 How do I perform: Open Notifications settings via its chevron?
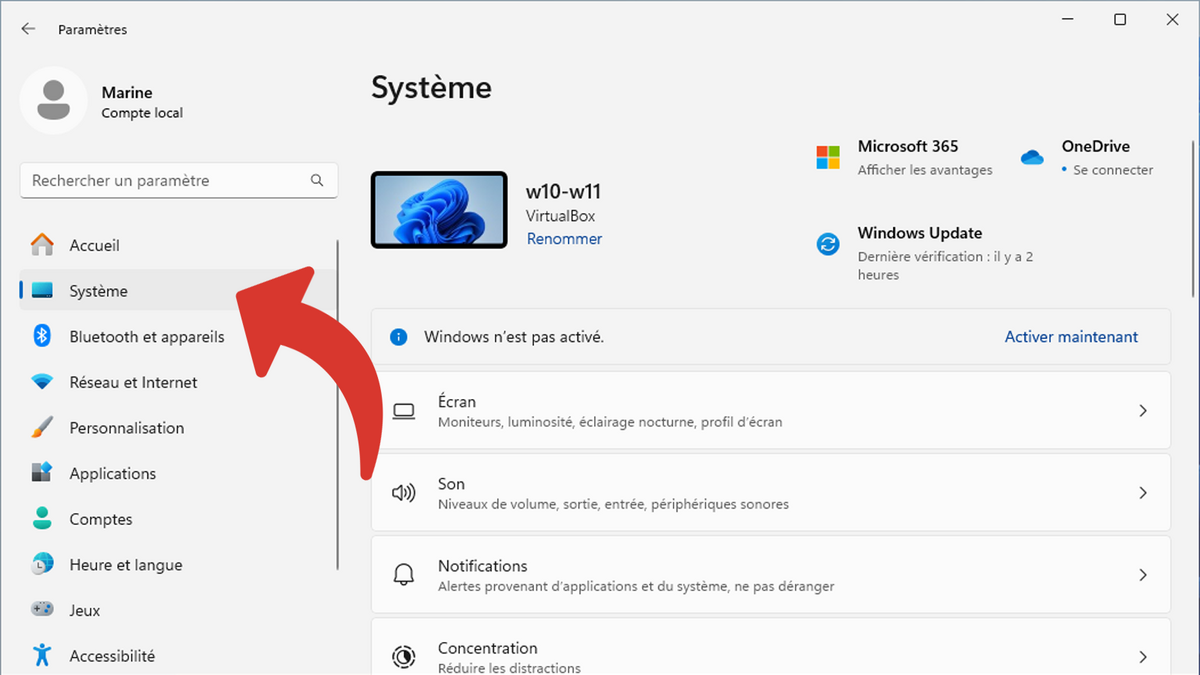point(1143,575)
